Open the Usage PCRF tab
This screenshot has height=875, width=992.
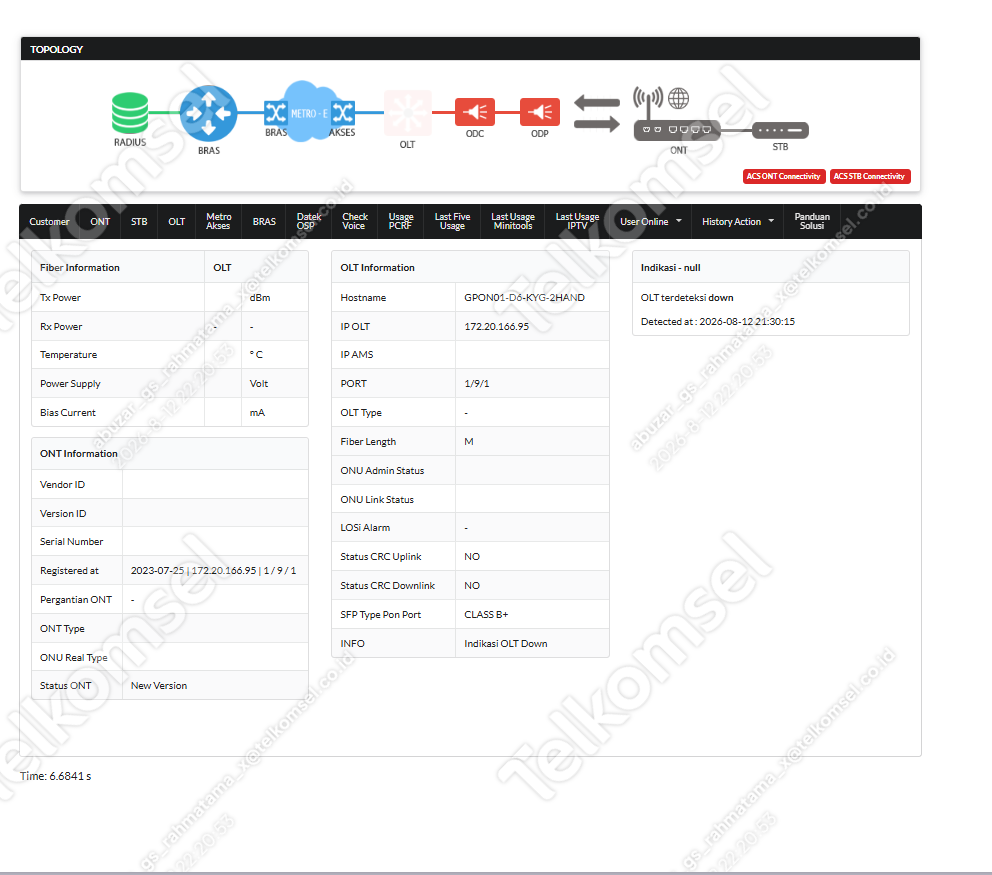pos(400,221)
